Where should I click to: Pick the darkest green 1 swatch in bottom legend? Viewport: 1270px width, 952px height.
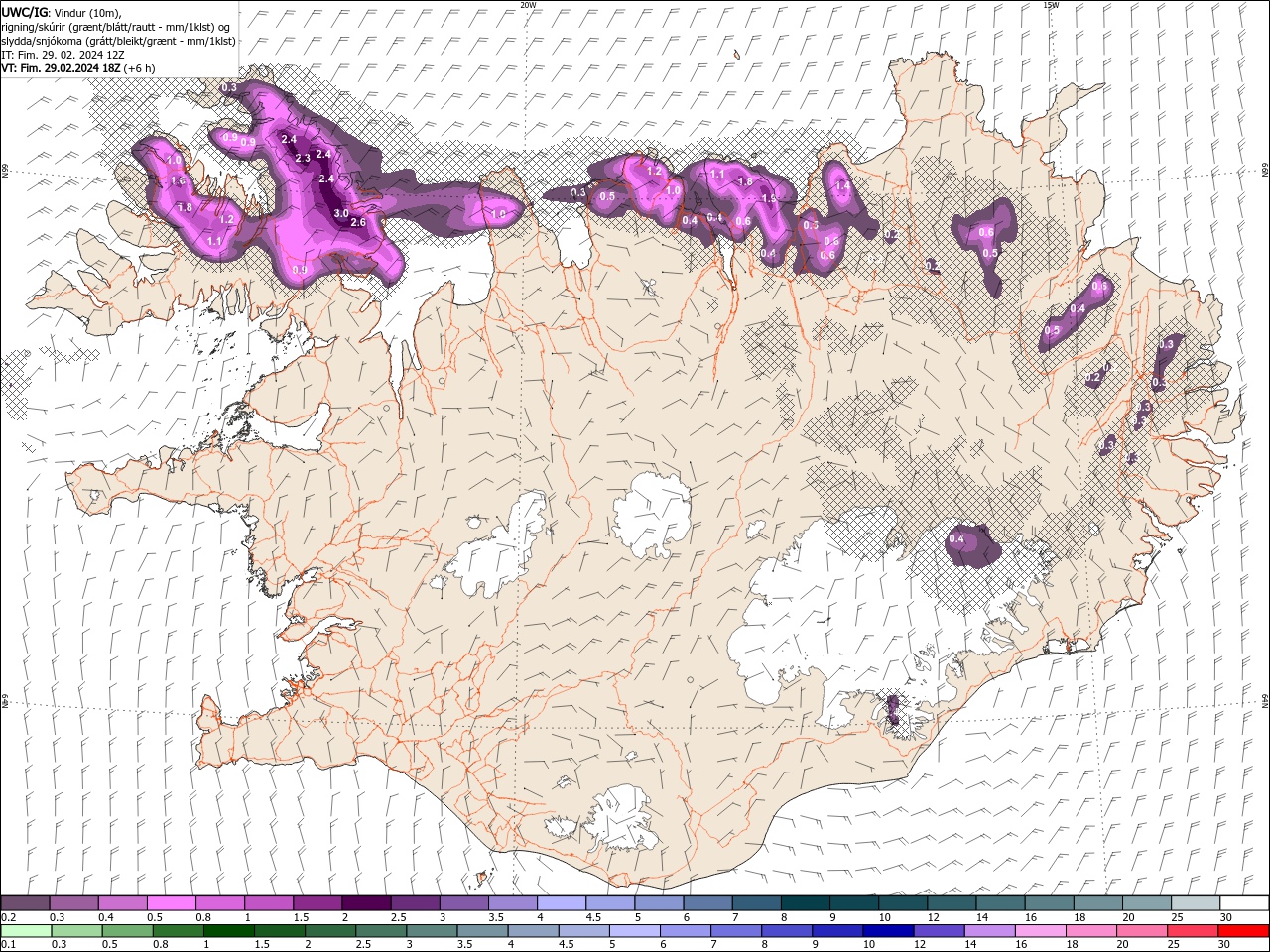tap(227, 931)
